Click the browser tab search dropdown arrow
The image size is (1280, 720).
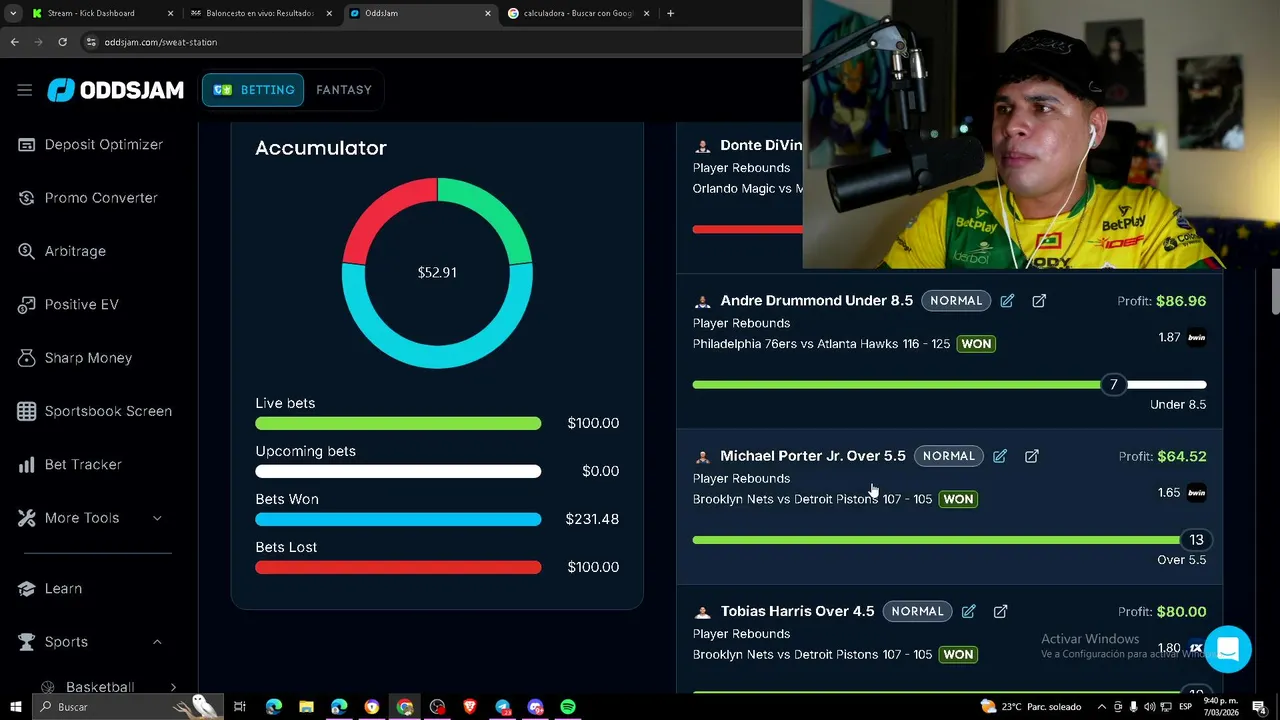coord(11,13)
